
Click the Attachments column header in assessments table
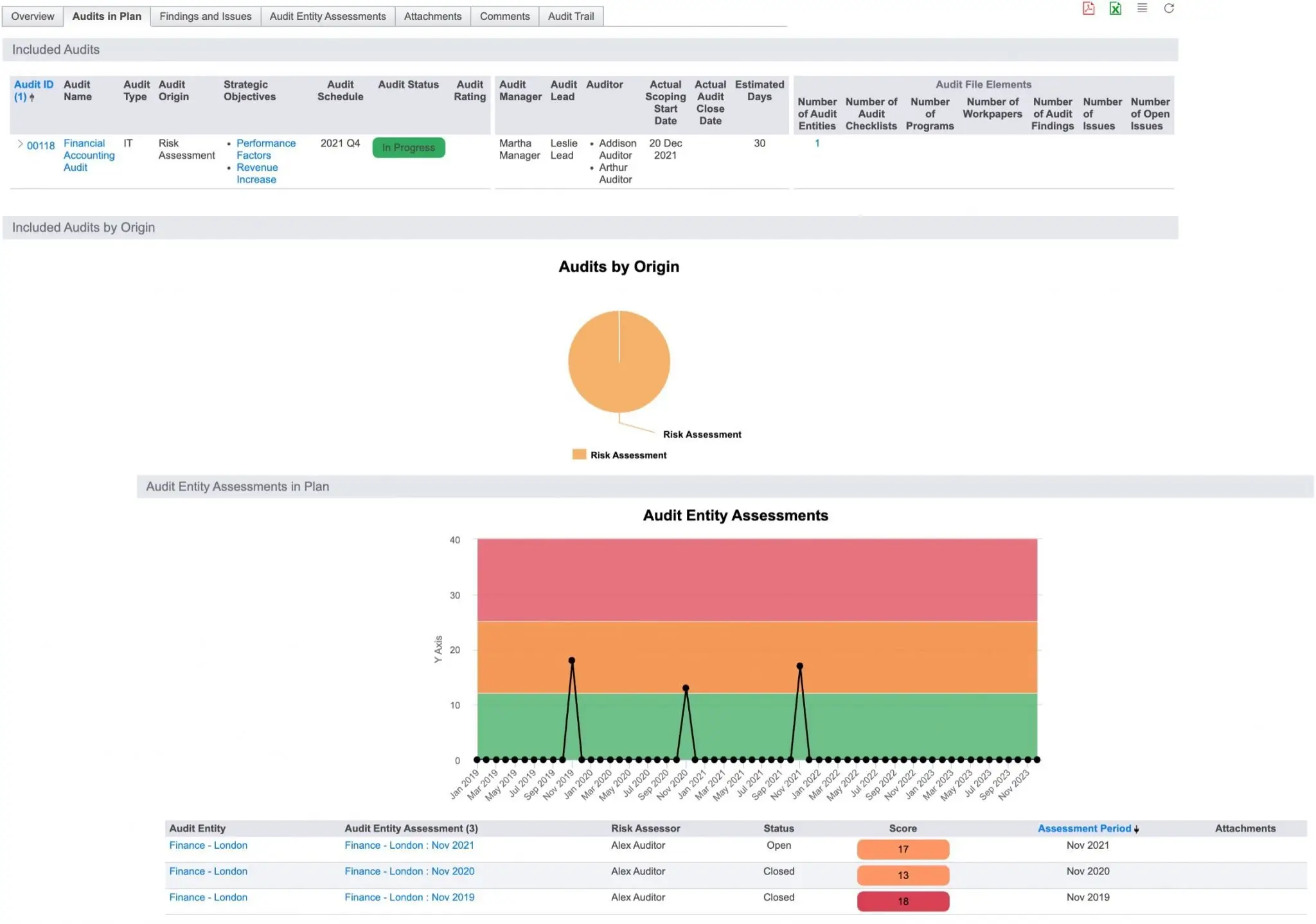[x=1245, y=828]
